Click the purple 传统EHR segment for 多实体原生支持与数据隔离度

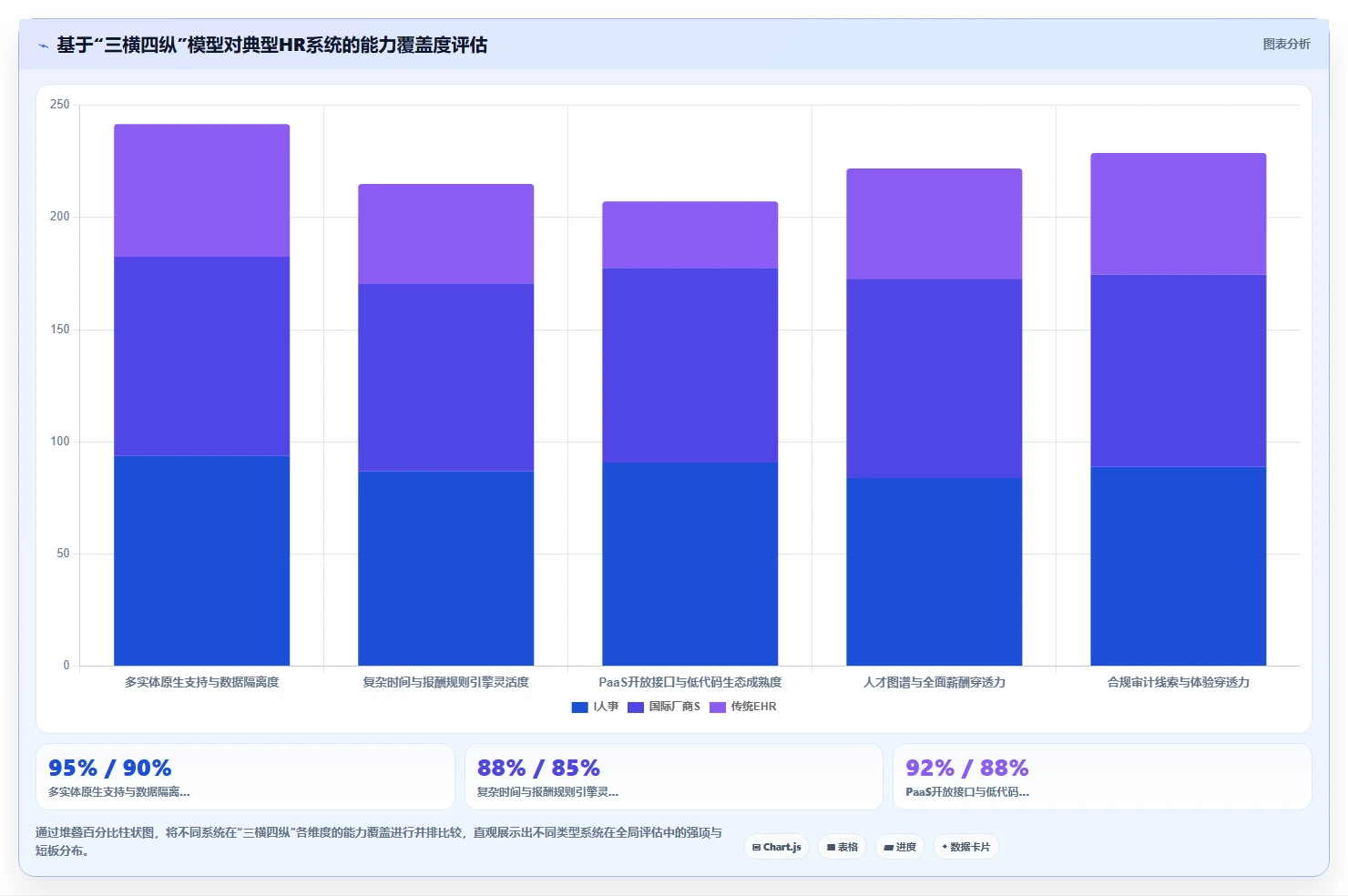click(x=201, y=190)
